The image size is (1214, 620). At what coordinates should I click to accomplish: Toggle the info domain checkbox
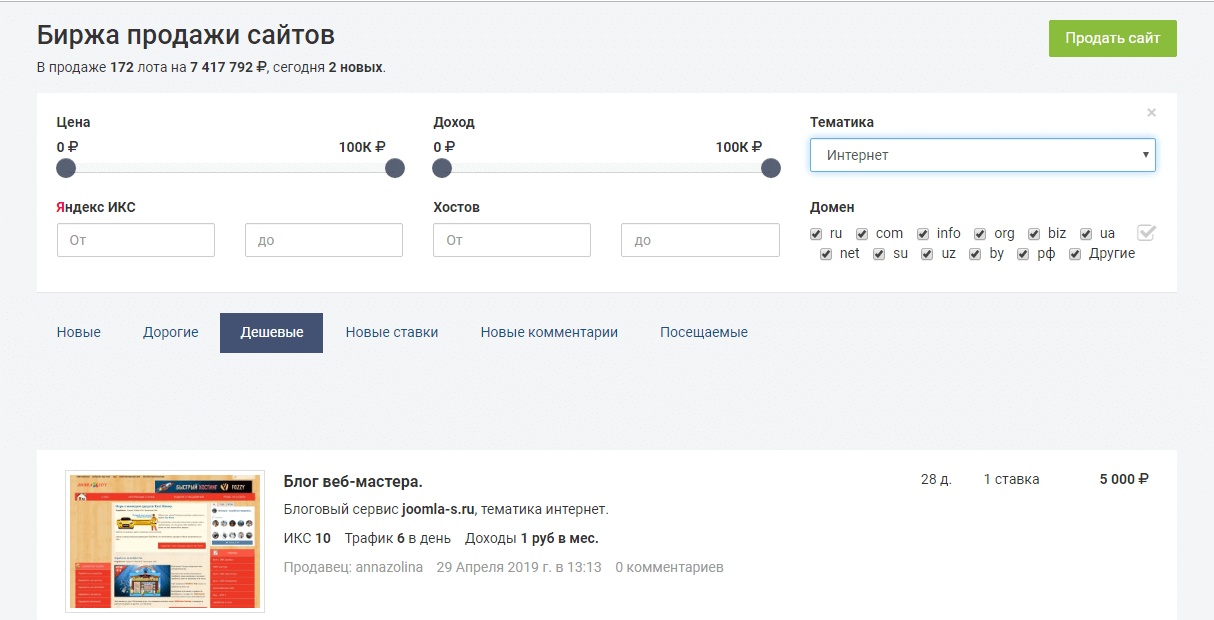(x=923, y=234)
